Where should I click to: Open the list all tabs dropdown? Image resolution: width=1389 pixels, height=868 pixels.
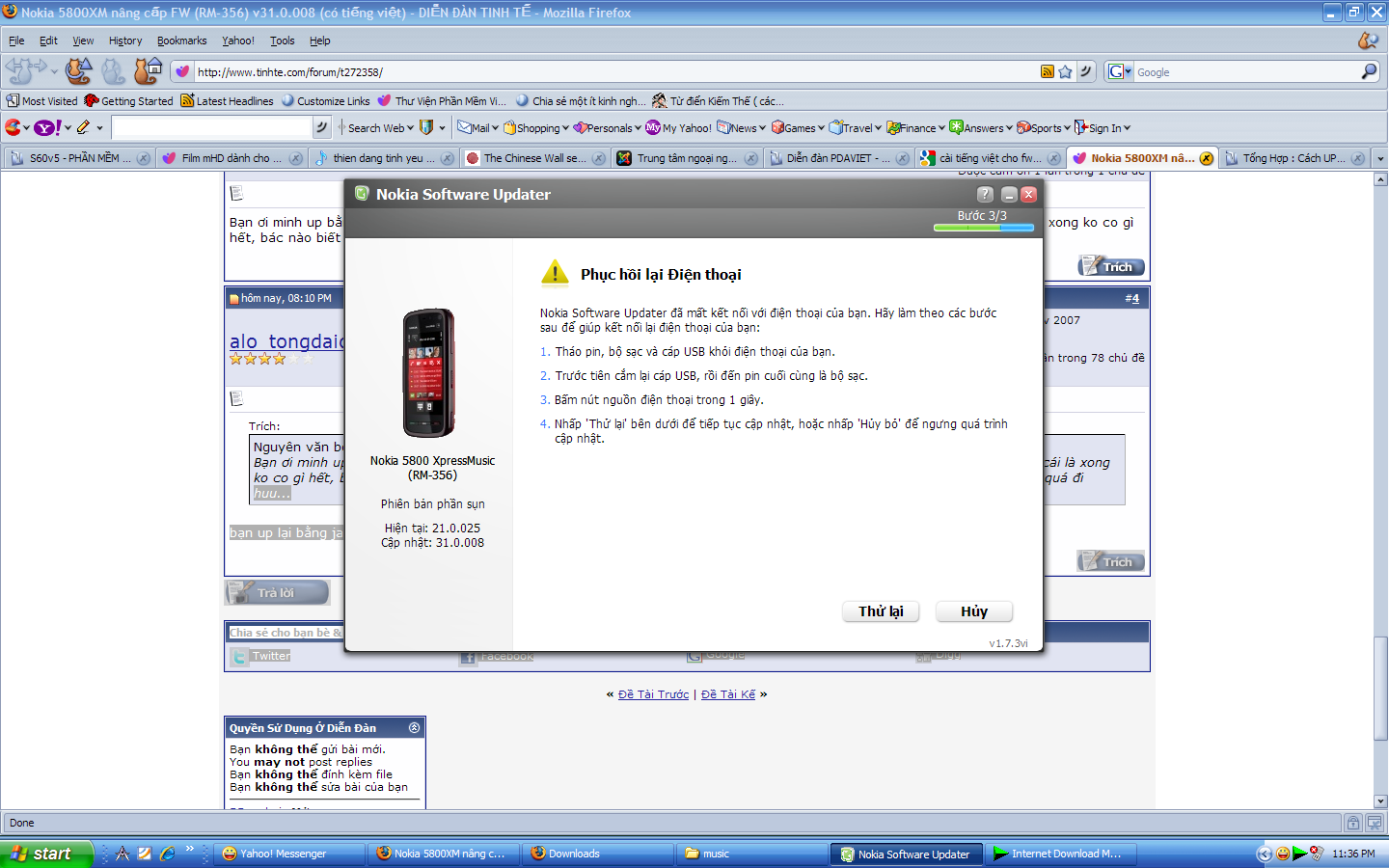[x=1380, y=158]
